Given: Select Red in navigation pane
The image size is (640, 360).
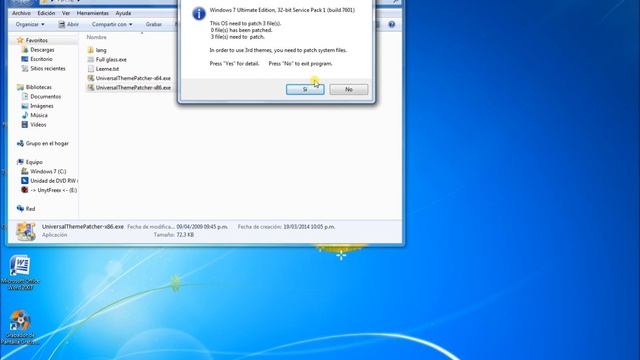Looking at the screenshot, I should [x=30, y=209].
